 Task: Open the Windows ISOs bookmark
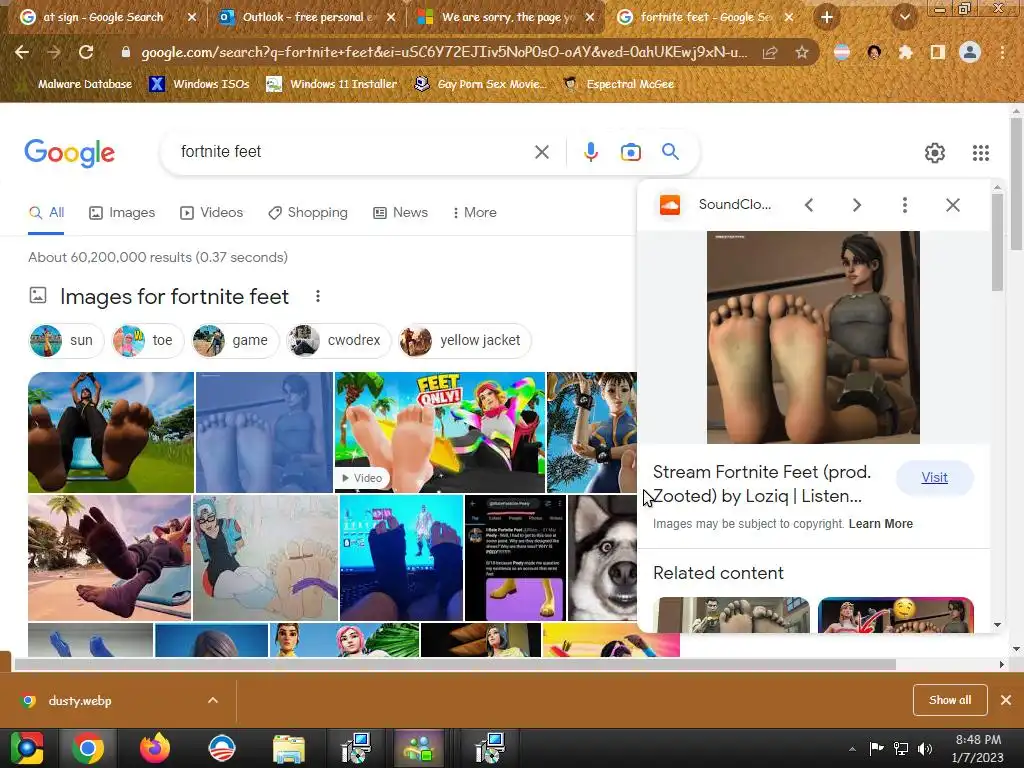coord(200,84)
